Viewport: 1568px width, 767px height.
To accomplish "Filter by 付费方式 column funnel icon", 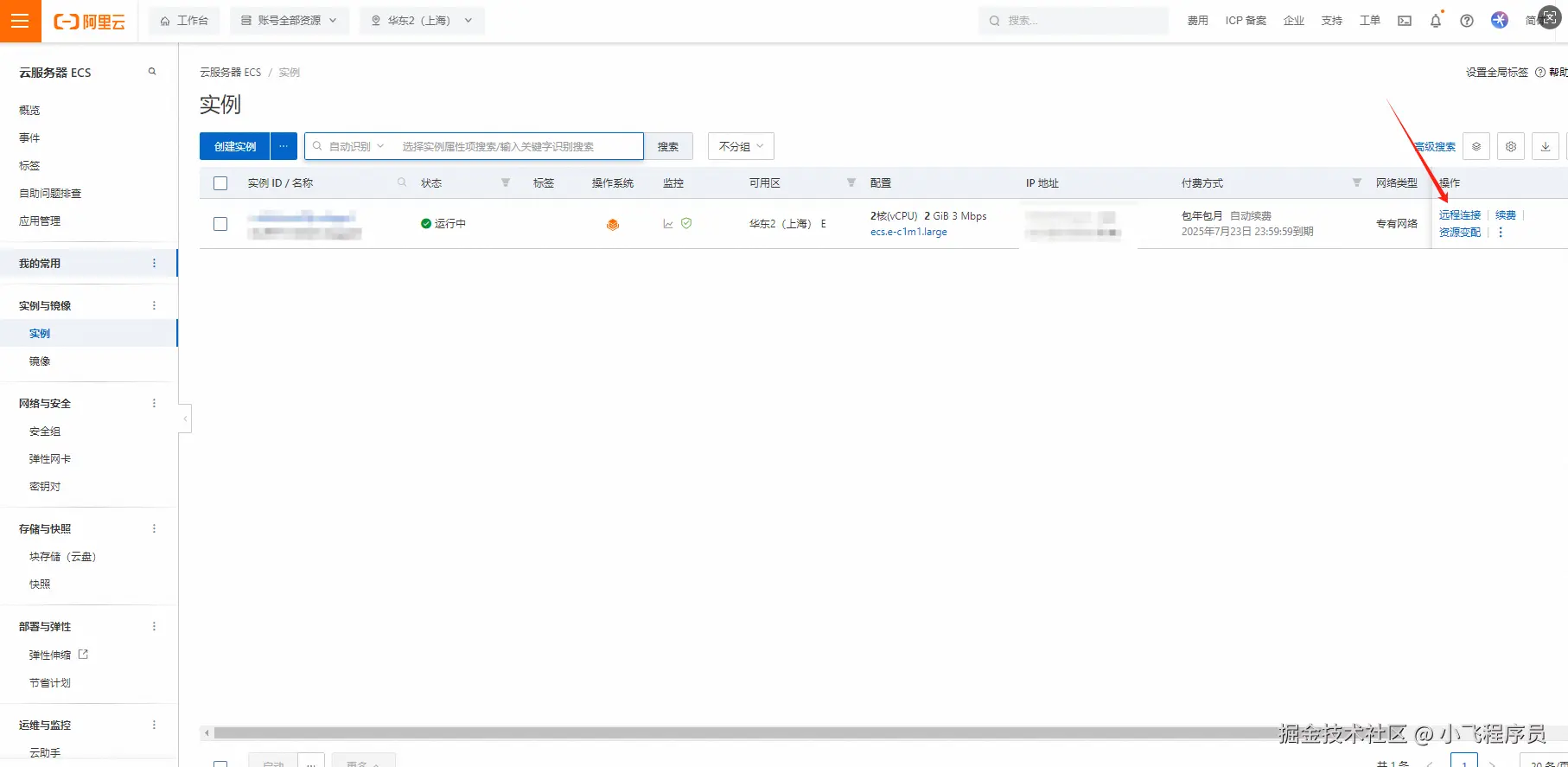I will [1357, 182].
